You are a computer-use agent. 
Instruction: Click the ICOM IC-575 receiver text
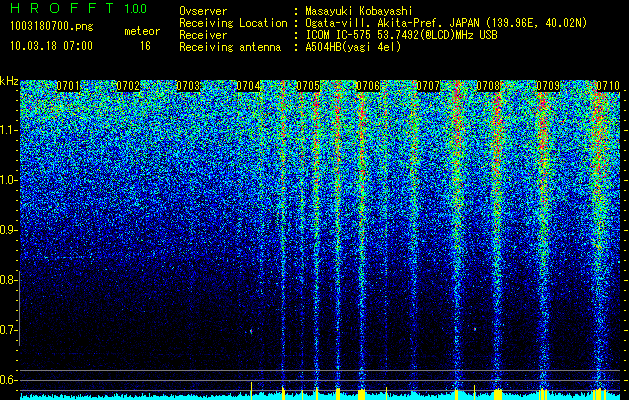[x=401, y=35]
